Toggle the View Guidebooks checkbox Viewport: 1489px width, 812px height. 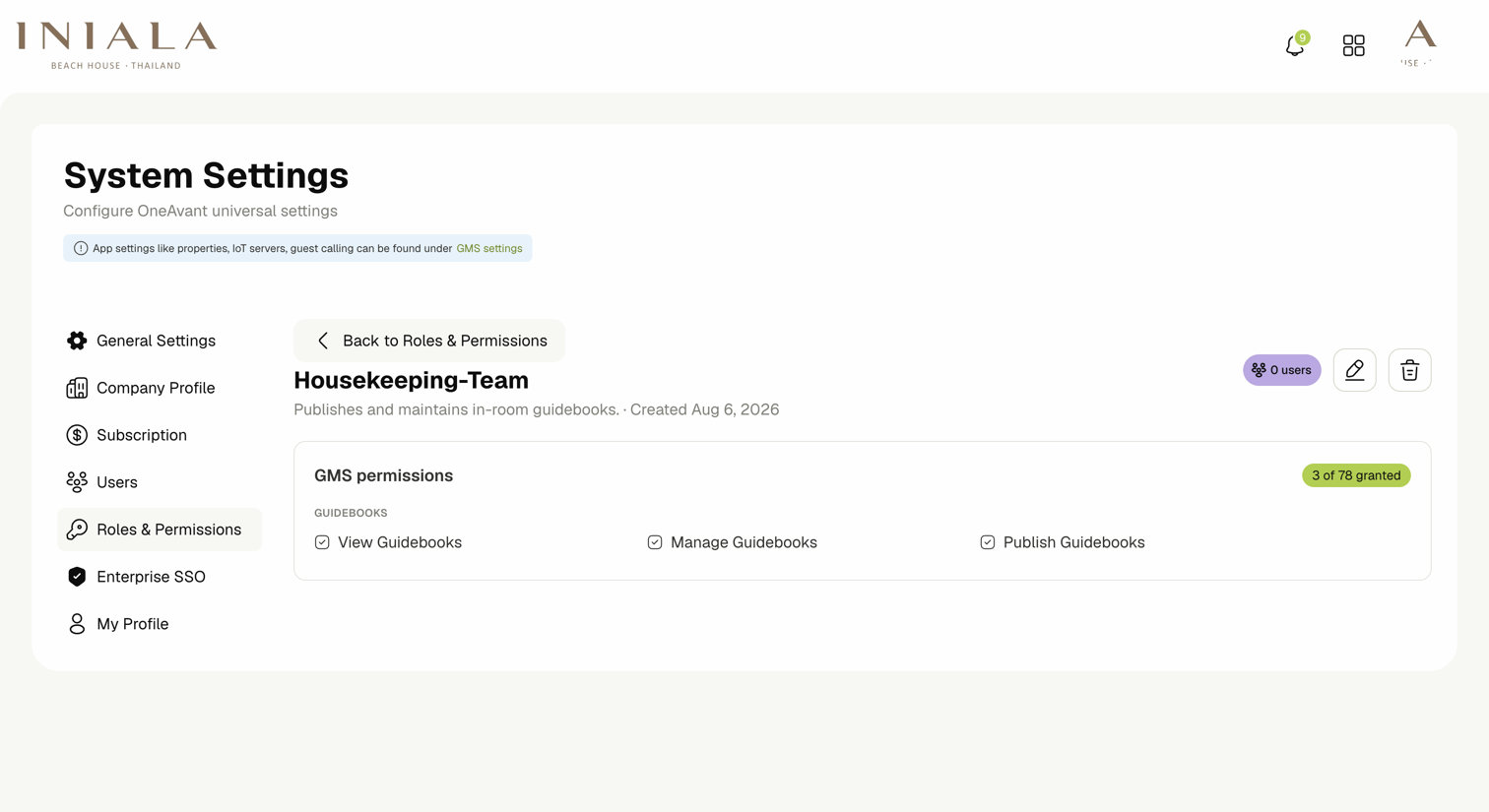click(322, 542)
